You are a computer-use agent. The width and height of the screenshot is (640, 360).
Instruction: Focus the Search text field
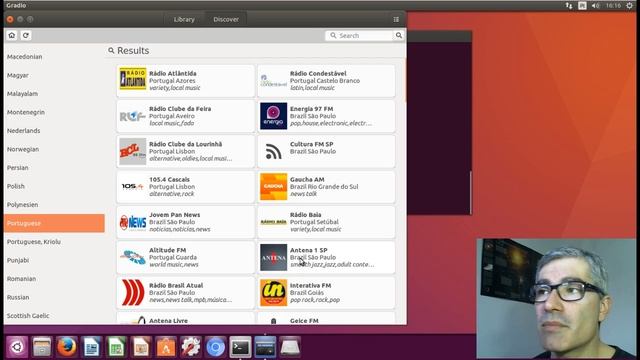(360, 36)
